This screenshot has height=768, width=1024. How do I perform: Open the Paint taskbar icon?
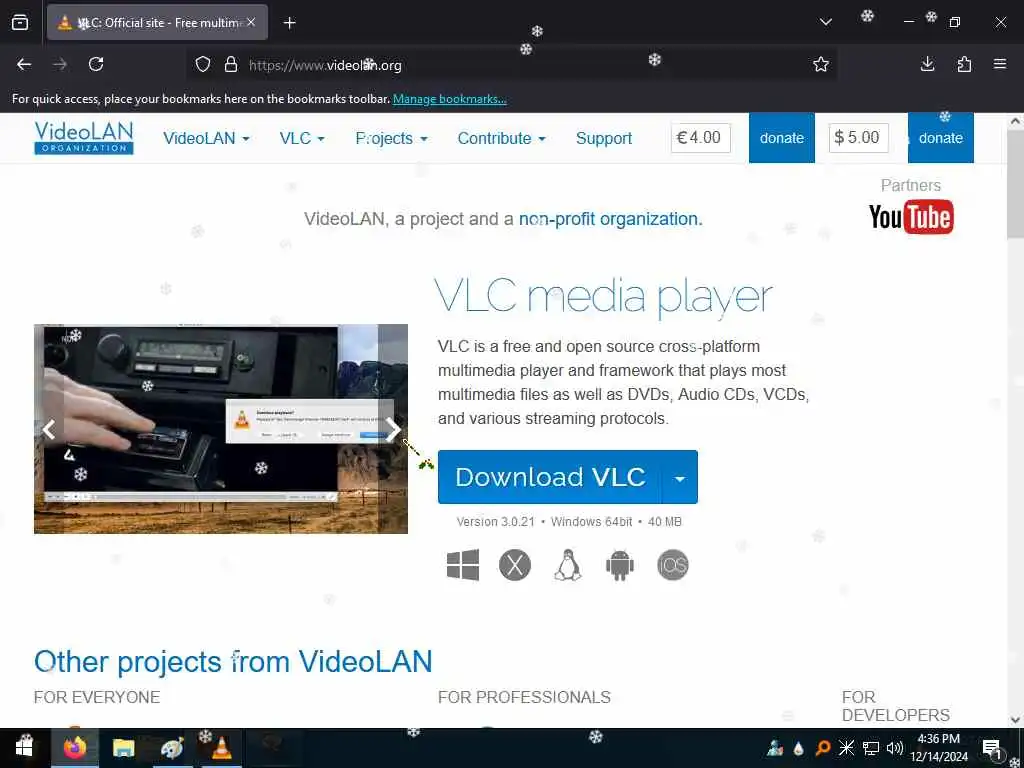click(171, 748)
